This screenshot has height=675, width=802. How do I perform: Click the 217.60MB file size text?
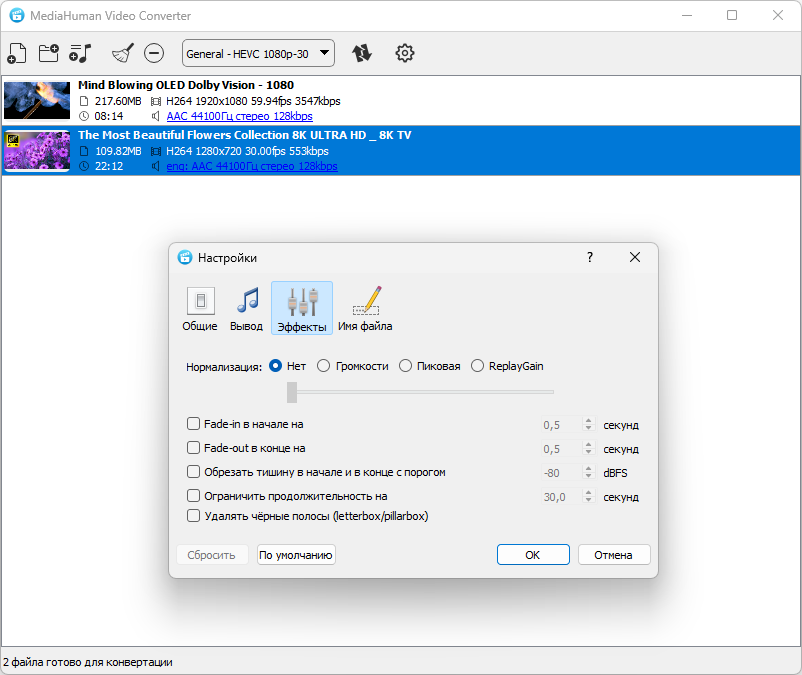coord(118,101)
